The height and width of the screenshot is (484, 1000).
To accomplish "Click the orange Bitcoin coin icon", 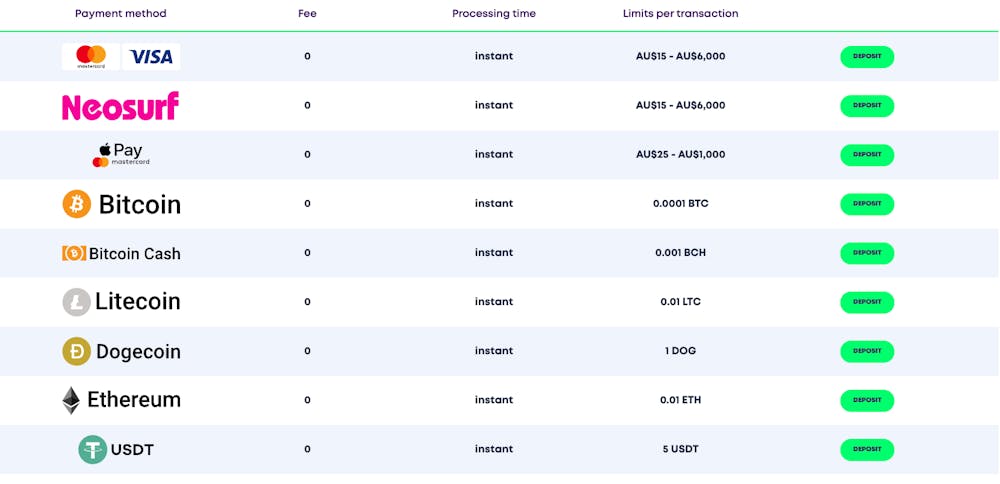I will (77, 204).
